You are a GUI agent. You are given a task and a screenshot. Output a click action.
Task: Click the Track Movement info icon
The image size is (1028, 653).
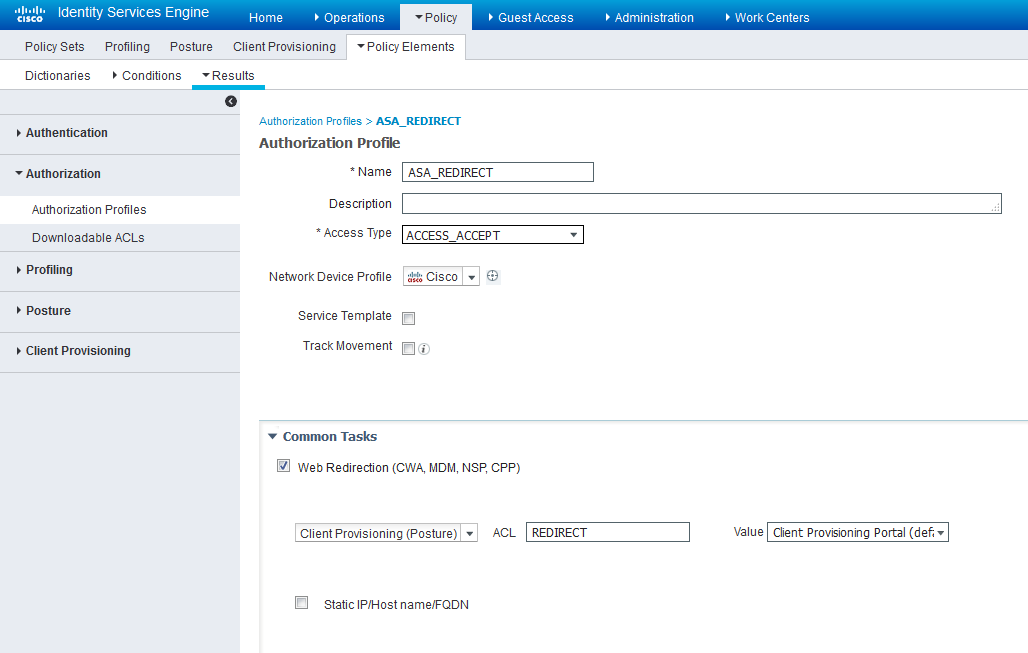pyautogui.click(x=424, y=349)
